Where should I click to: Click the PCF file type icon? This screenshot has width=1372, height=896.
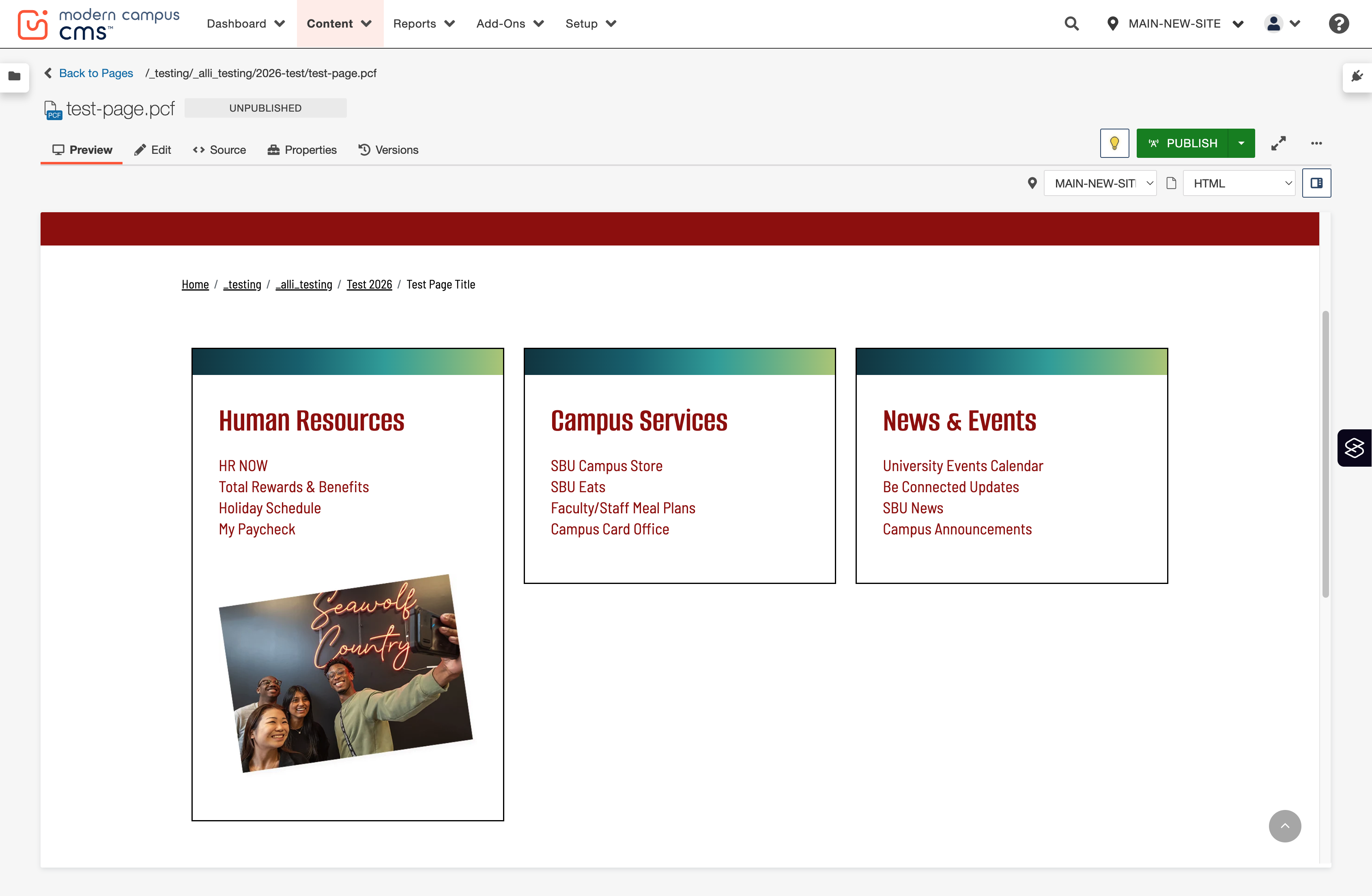[52, 110]
